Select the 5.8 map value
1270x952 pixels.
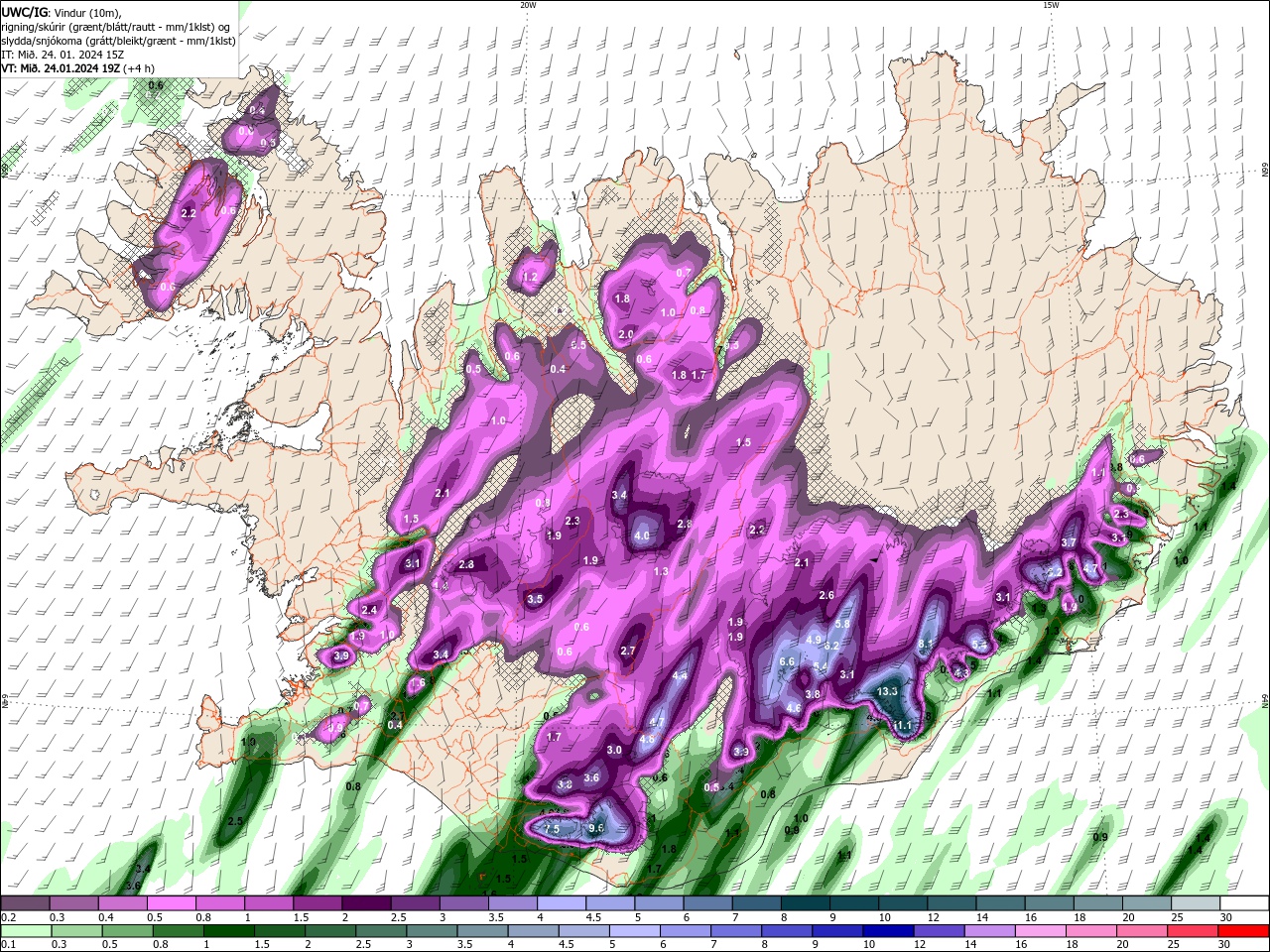tap(842, 624)
